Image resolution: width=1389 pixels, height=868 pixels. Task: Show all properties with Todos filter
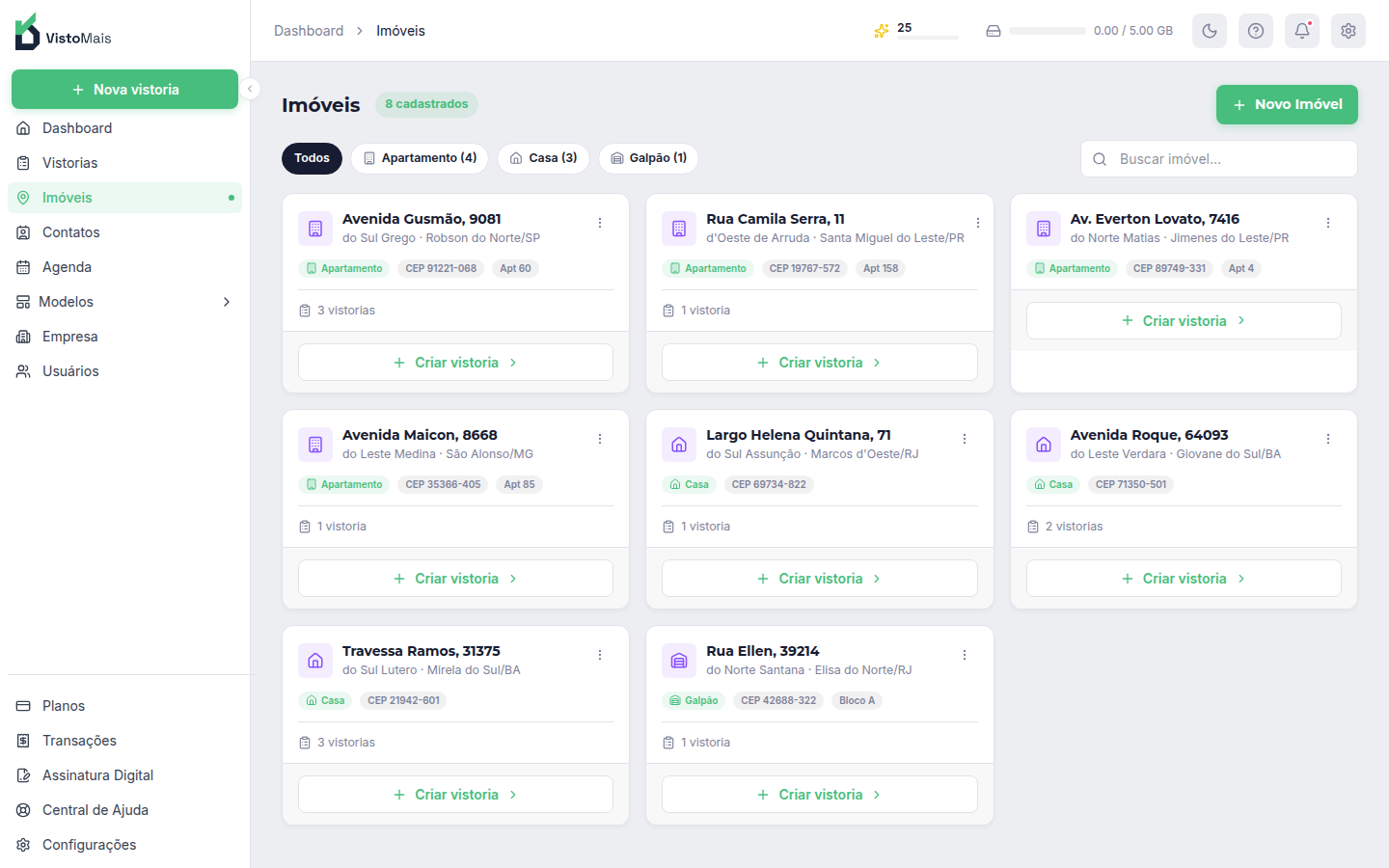pos(312,158)
